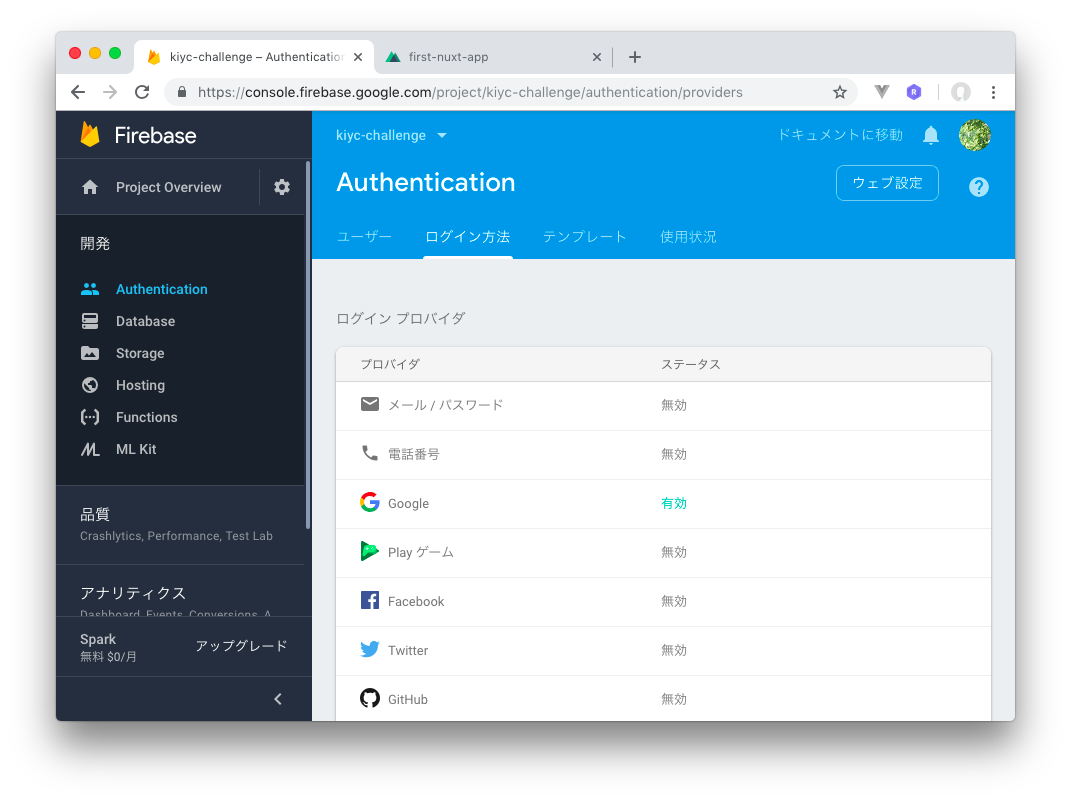Open a new browser tab with plus button

(635, 57)
